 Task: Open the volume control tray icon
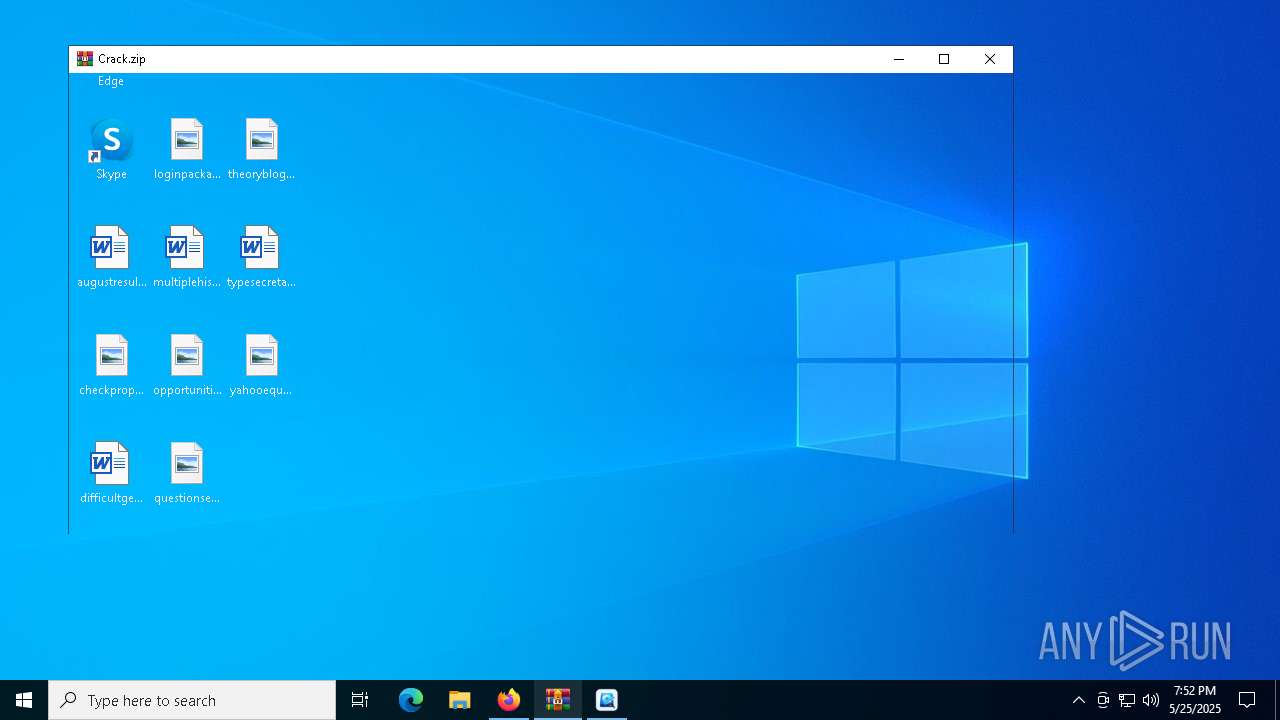[x=1151, y=700]
